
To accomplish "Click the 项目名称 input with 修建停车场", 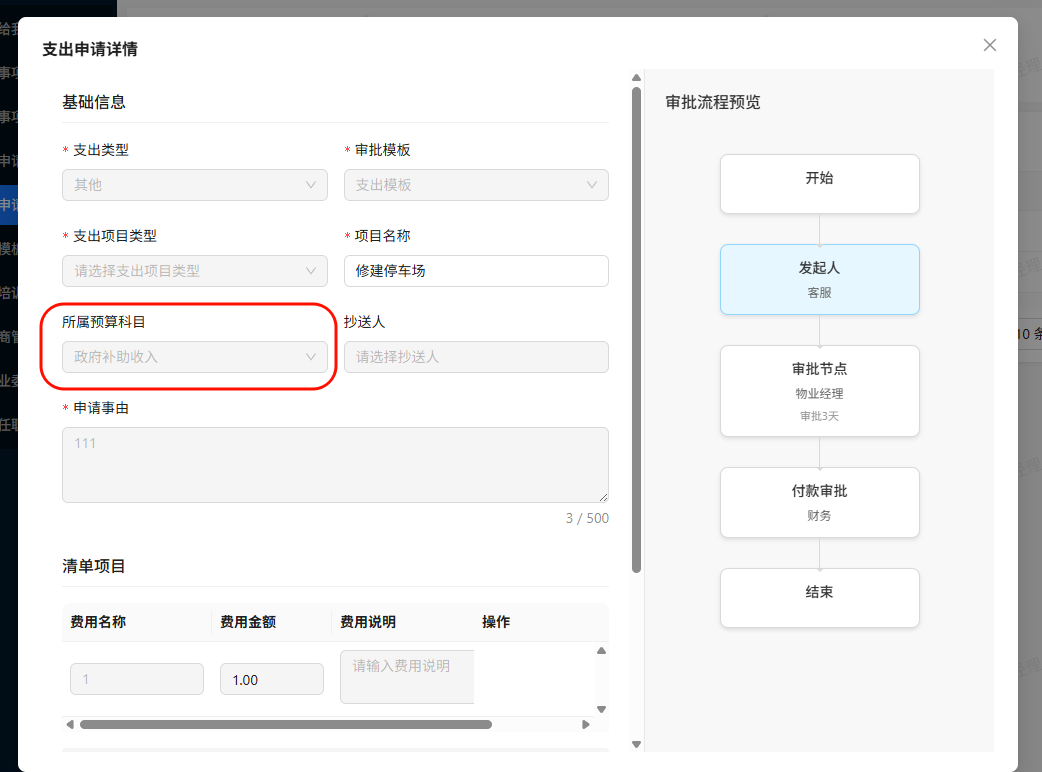I will [476, 271].
